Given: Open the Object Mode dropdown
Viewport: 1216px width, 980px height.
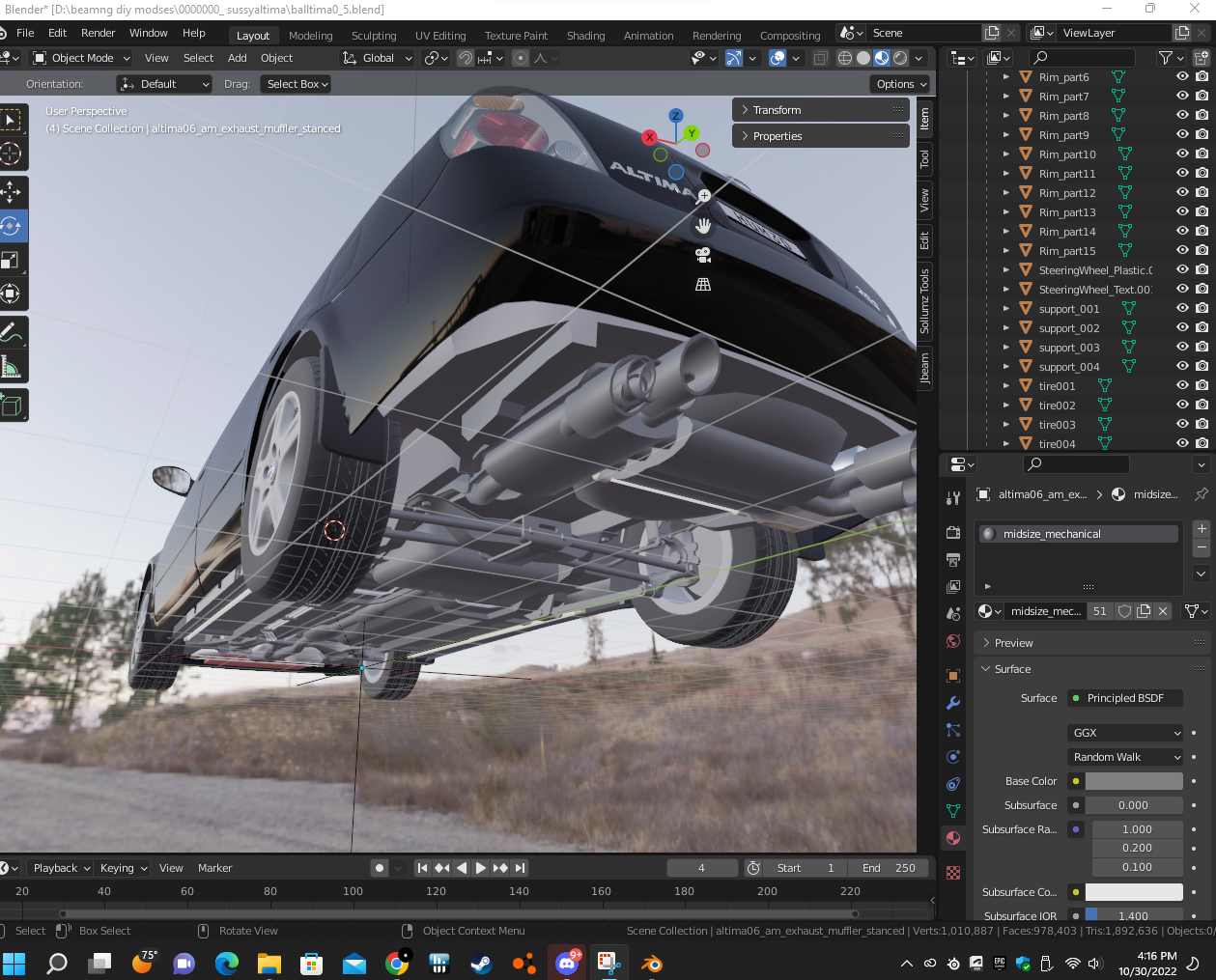Looking at the screenshot, I should click(x=81, y=58).
